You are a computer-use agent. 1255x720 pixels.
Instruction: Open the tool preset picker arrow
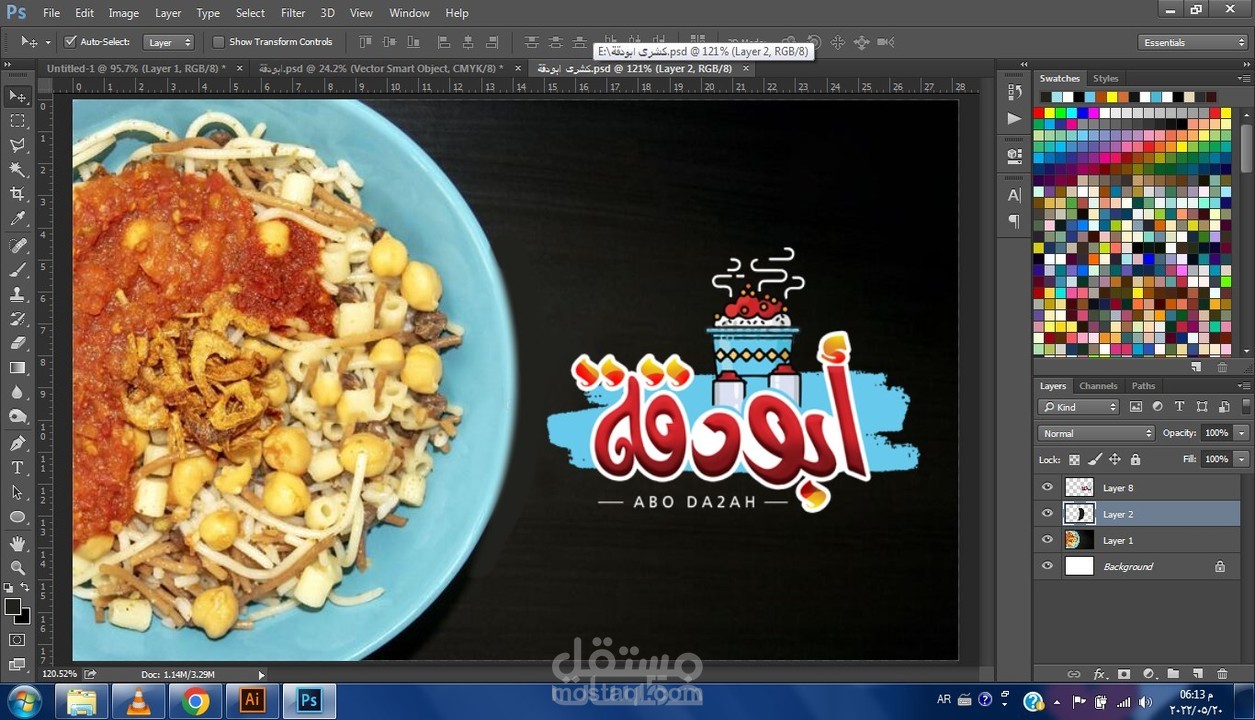coord(47,42)
